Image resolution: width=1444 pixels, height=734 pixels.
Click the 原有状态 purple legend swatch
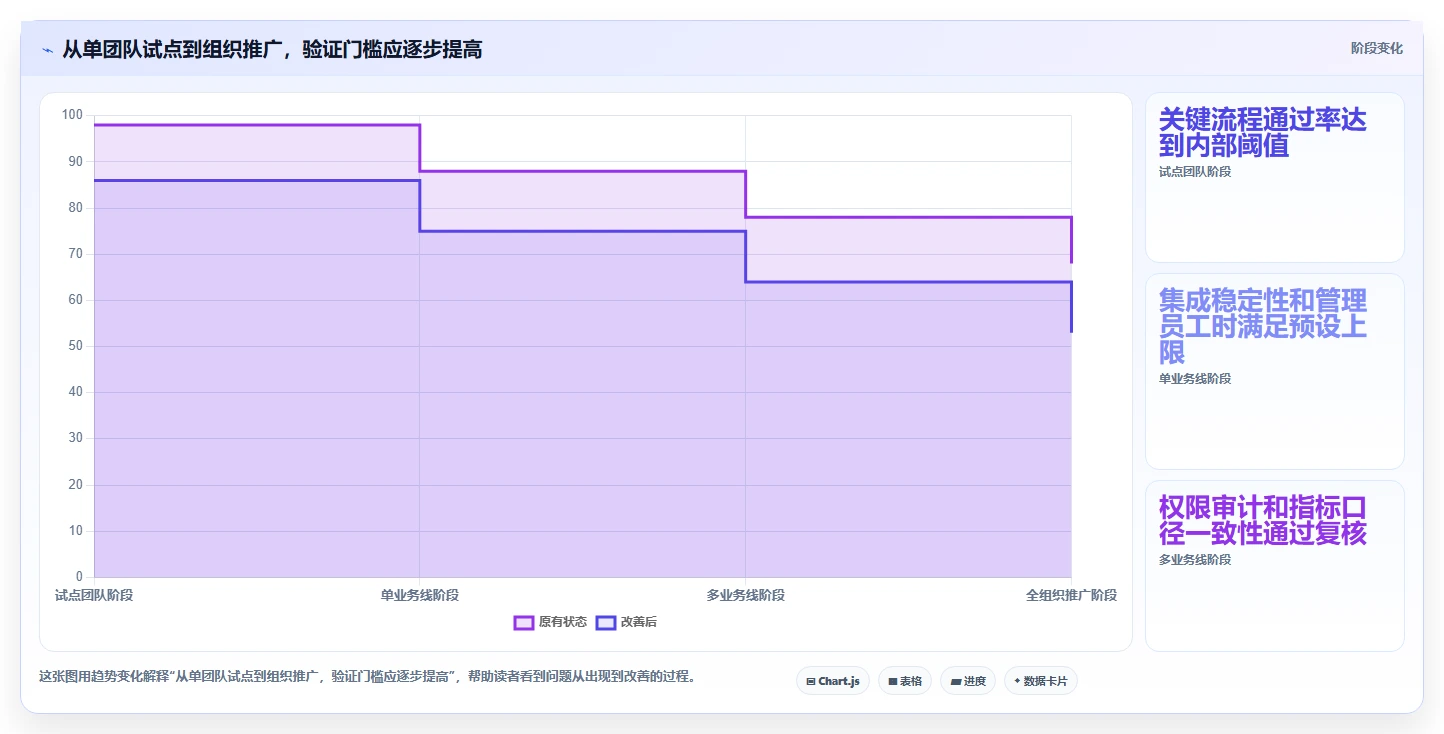tap(524, 622)
